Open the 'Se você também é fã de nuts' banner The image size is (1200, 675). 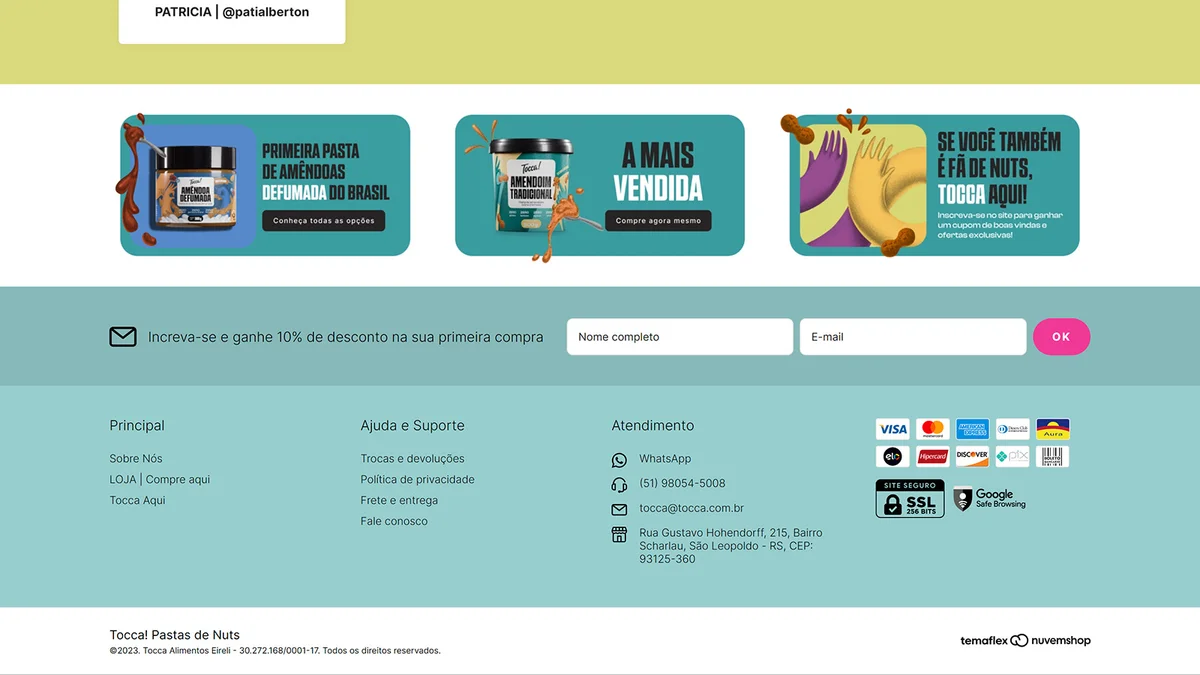click(x=934, y=186)
